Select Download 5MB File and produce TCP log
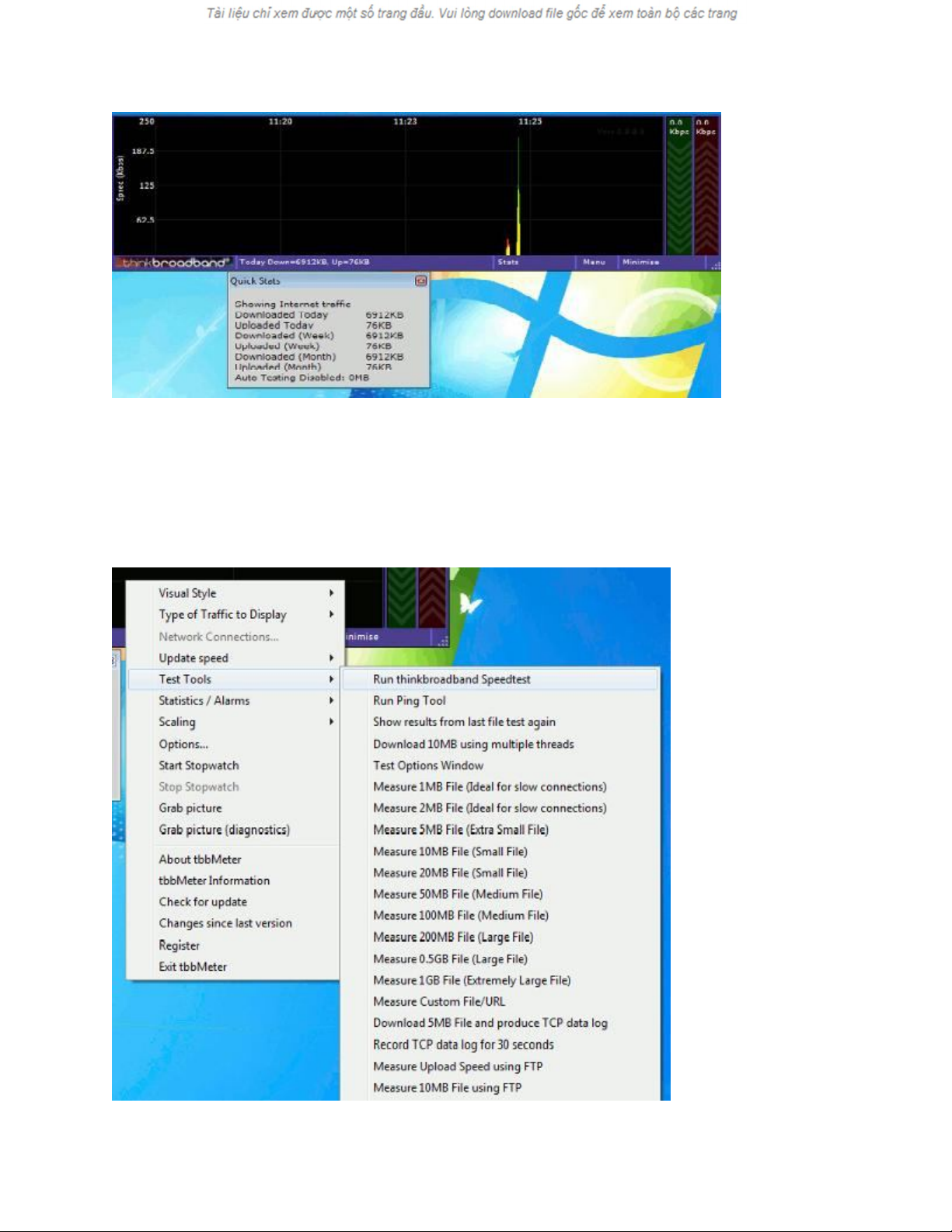Viewport: 952px width, 1232px height. coord(501,1023)
